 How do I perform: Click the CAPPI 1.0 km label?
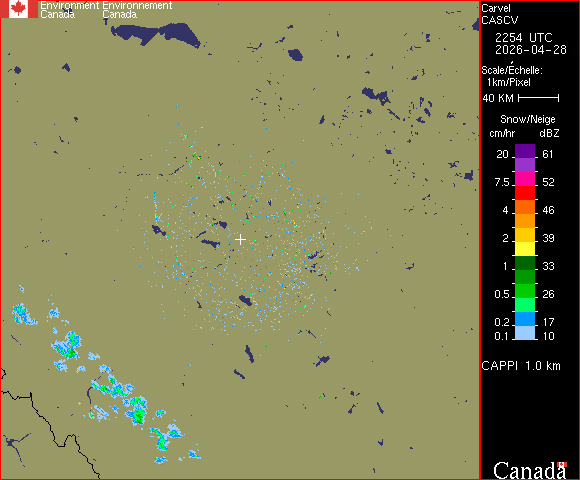point(521,366)
